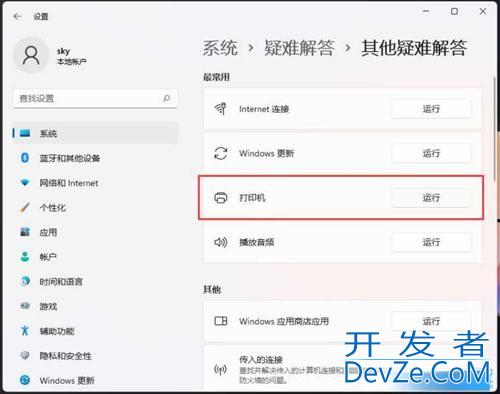Click the 时间和语言 globe icon
The height and width of the screenshot is (394, 500).
tap(25, 281)
